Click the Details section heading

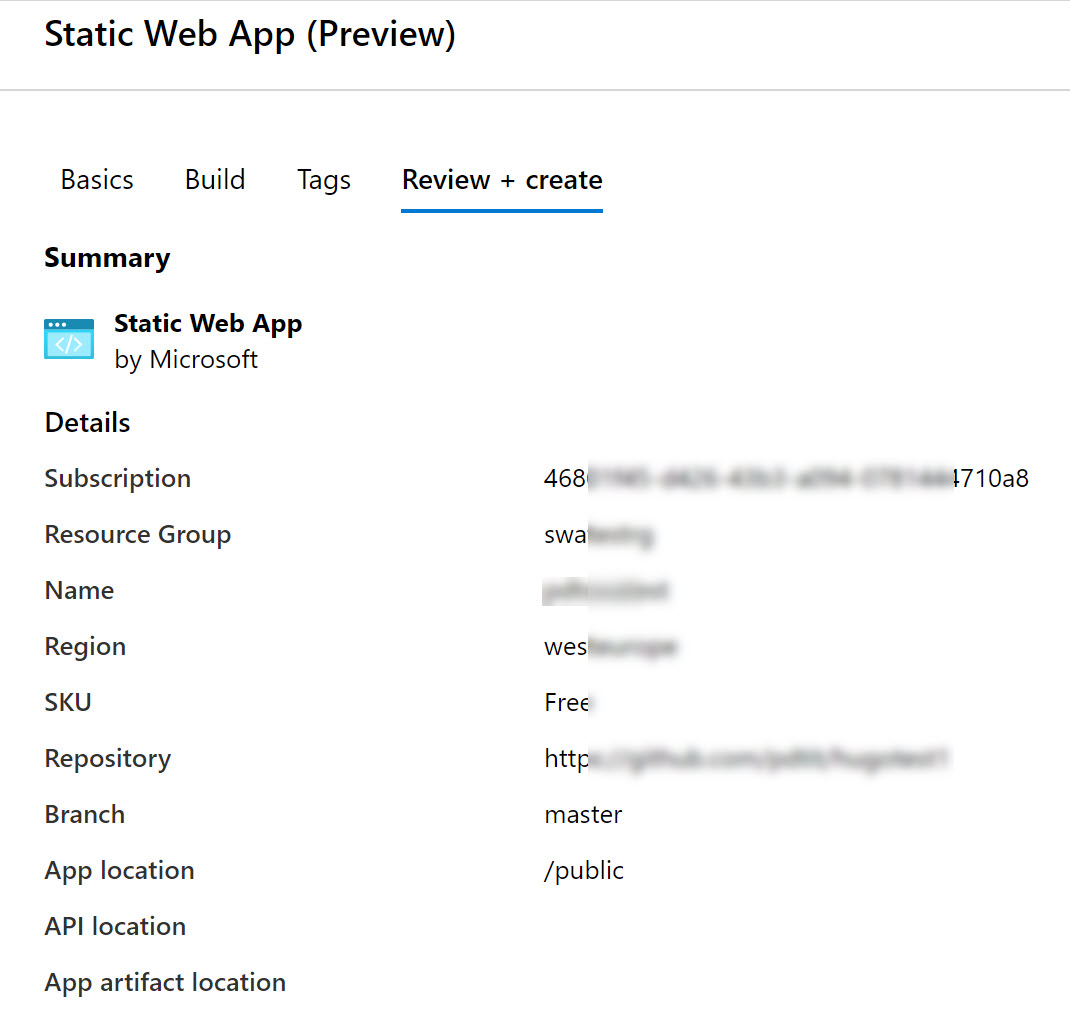click(87, 422)
